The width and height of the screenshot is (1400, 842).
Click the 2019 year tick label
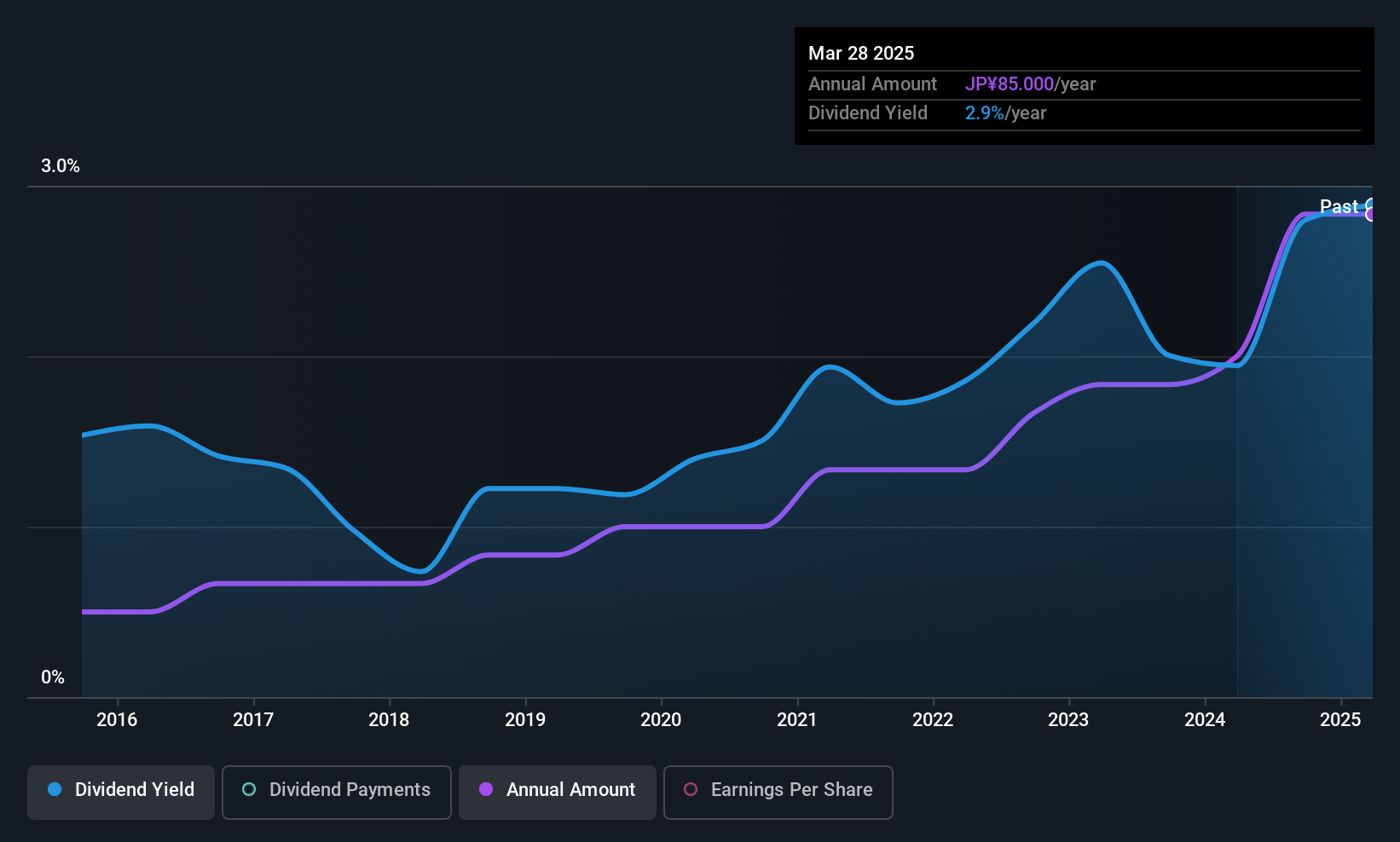pos(525,720)
